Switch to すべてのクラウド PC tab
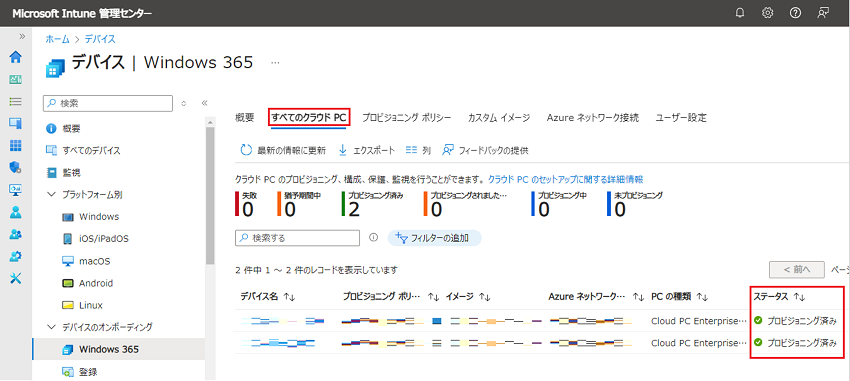 (x=310, y=118)
